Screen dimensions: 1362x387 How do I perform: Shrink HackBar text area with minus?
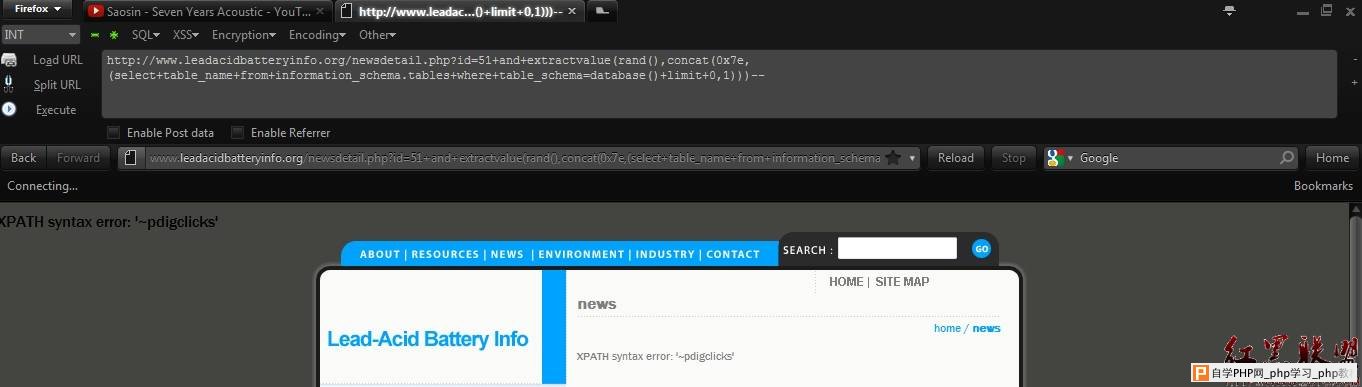pos(1354,59)
